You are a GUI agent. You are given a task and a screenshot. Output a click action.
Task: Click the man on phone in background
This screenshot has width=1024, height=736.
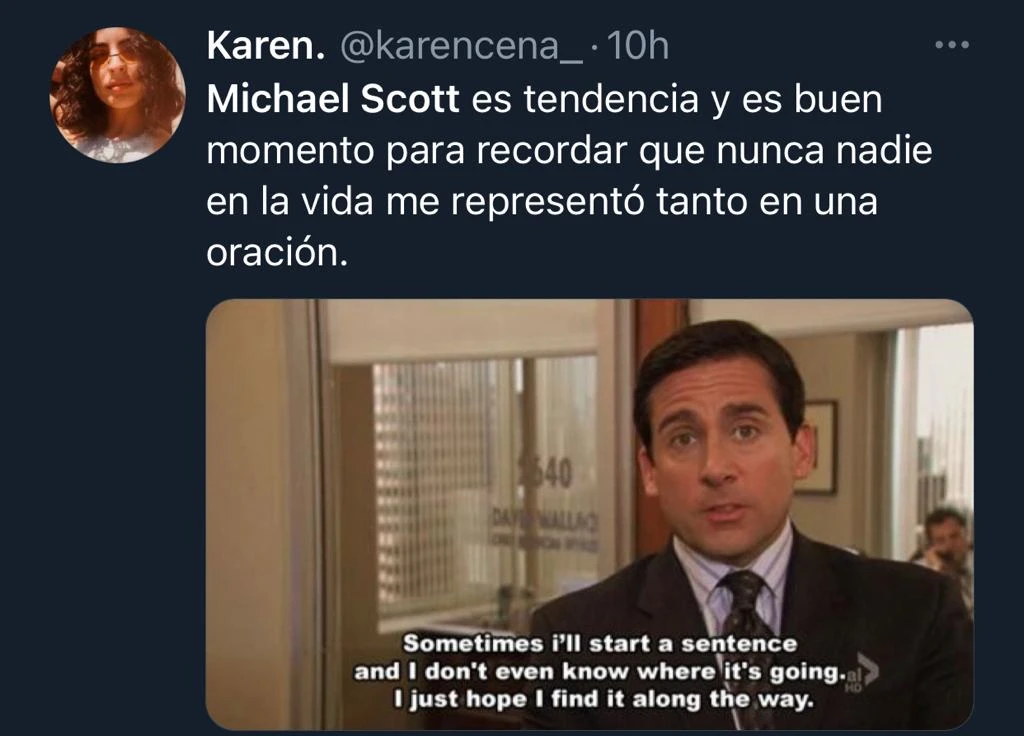[942, 540]
